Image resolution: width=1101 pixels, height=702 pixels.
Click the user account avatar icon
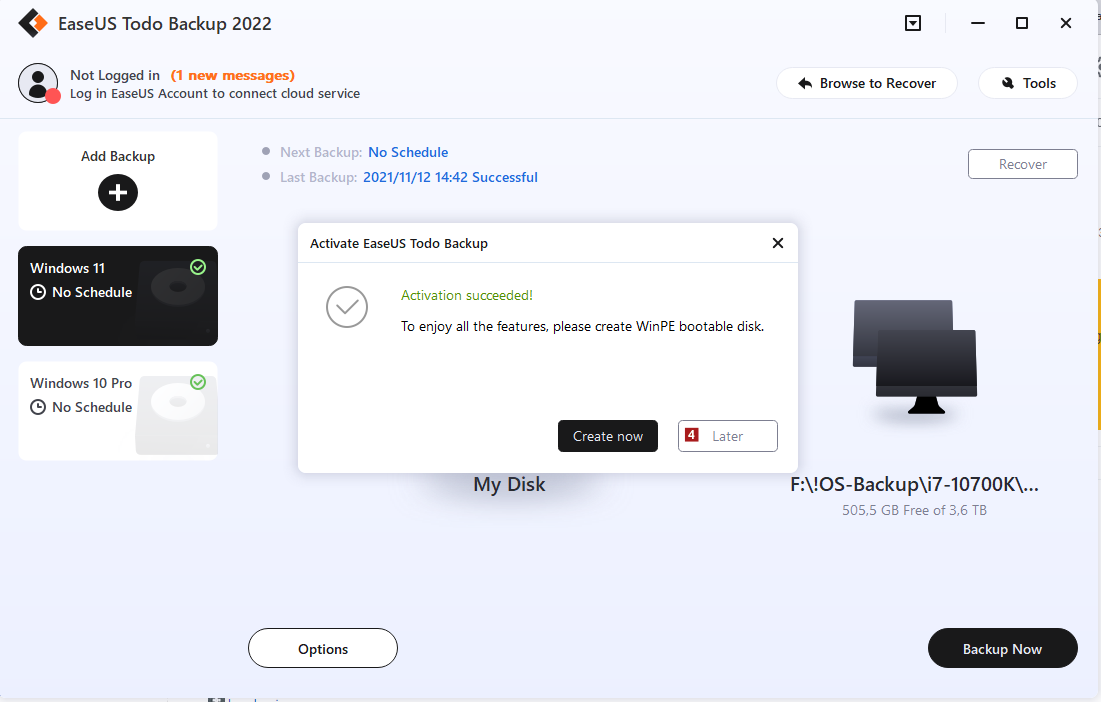tap(38, 83)
